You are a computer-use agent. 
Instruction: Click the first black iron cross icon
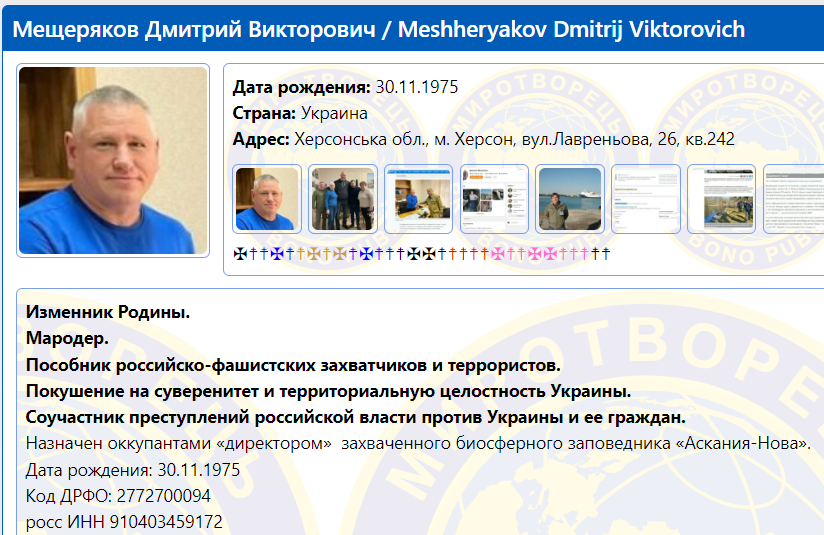pos(238,254)
